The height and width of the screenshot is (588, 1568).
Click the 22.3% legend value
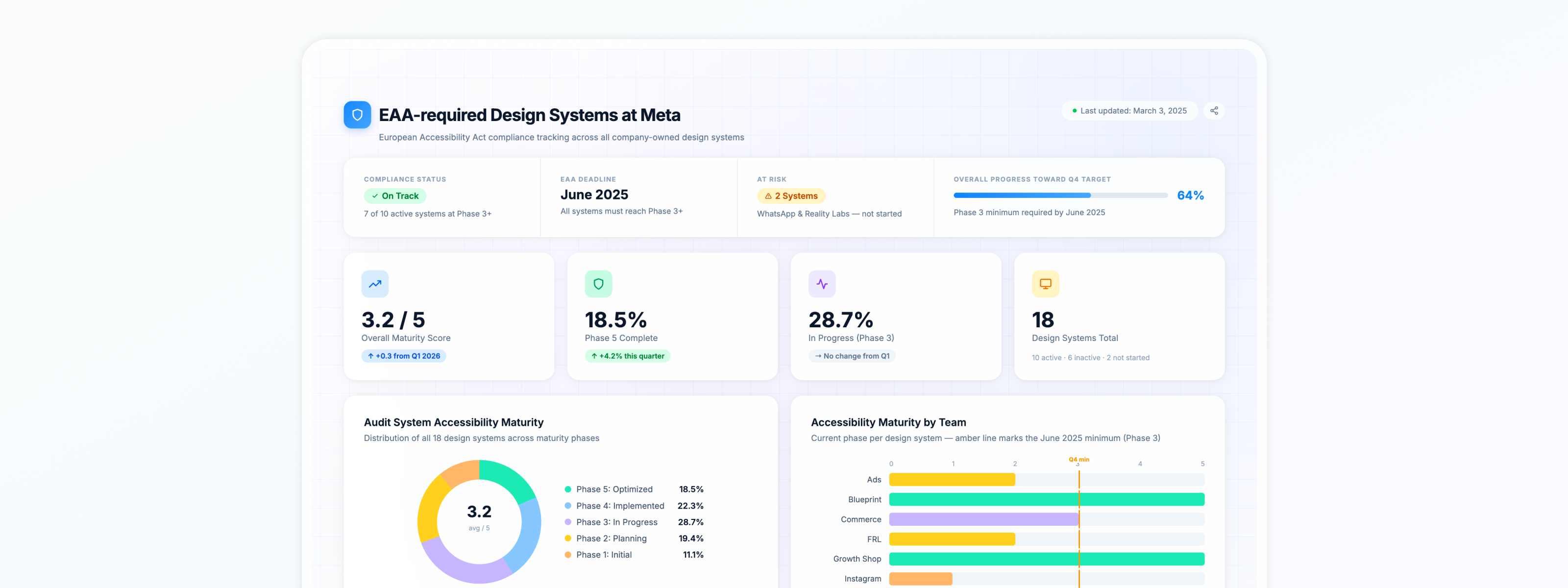(x=690, y=506)
